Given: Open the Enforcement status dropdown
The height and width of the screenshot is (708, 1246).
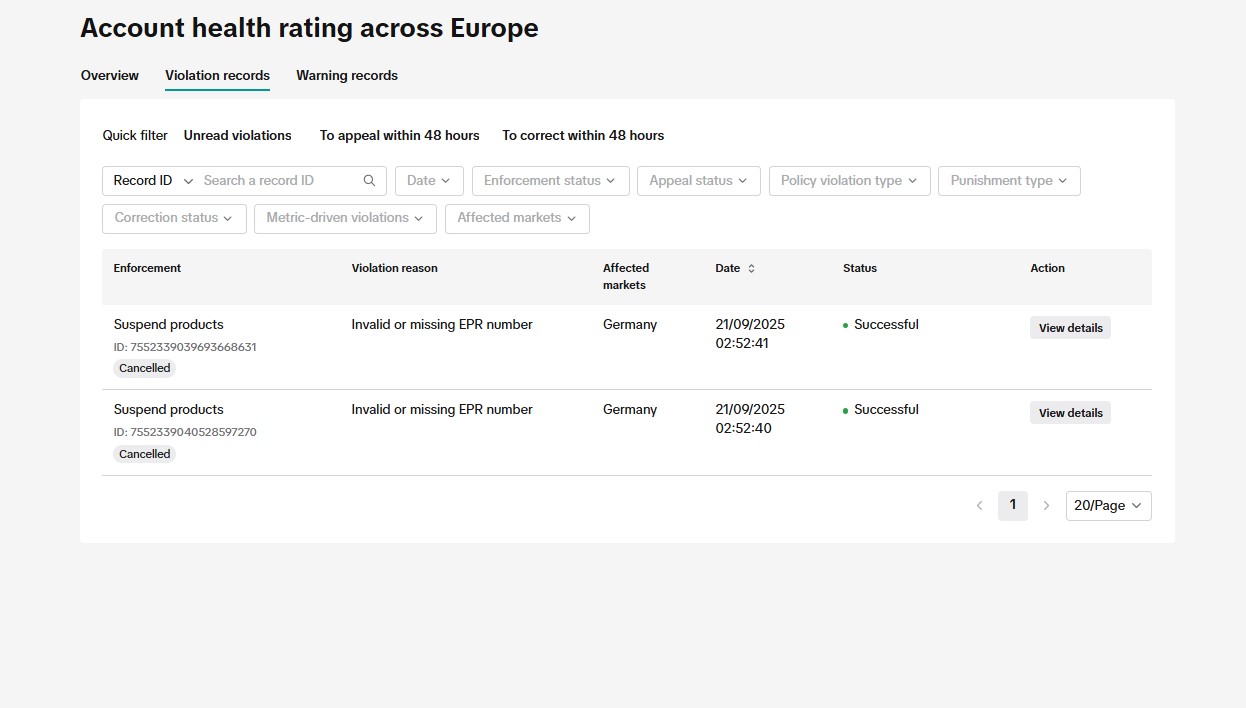Looking at the screenshot, I should click(x=550, y=180).
